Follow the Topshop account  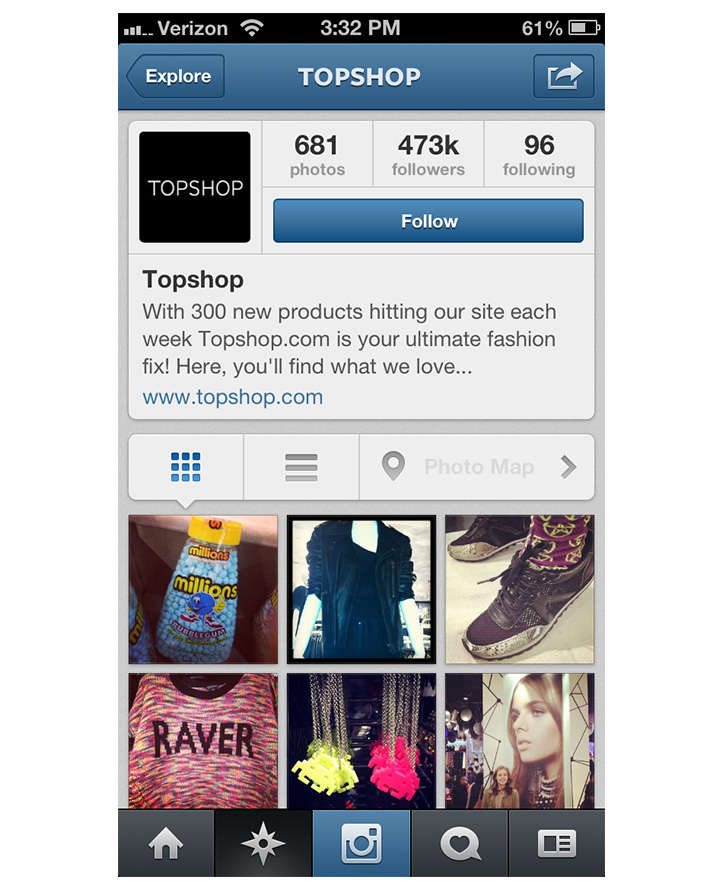click(x=428, y=221)
